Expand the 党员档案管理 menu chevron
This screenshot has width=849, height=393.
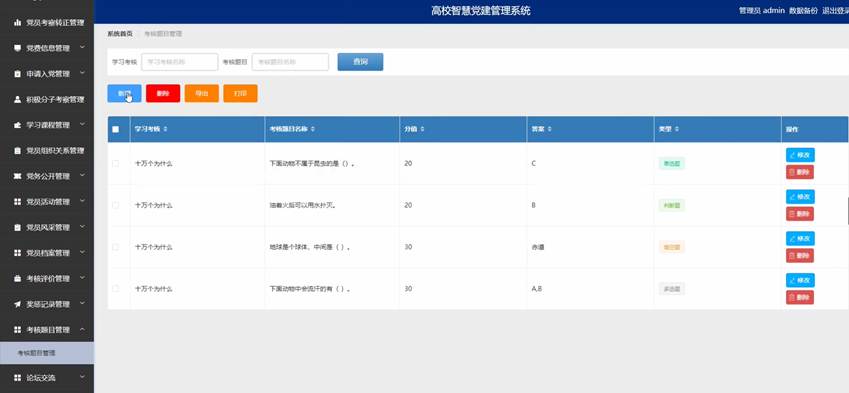(x=82, y=252)
